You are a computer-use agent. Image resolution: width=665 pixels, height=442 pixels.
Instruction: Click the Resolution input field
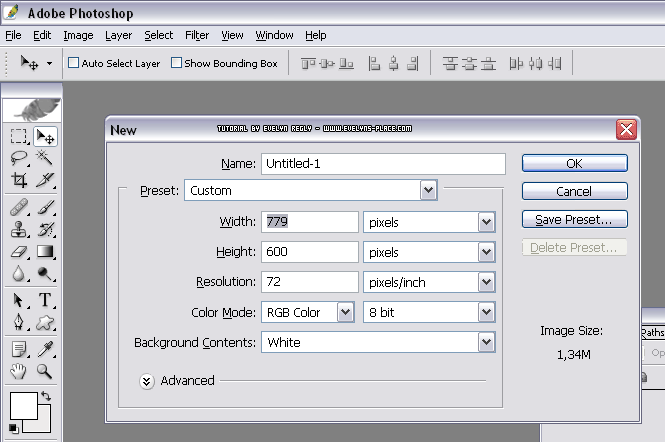click(x=310, y=282)
